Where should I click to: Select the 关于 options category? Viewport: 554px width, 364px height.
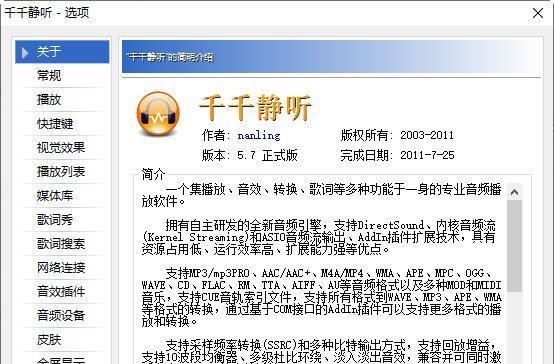point(62,52)
